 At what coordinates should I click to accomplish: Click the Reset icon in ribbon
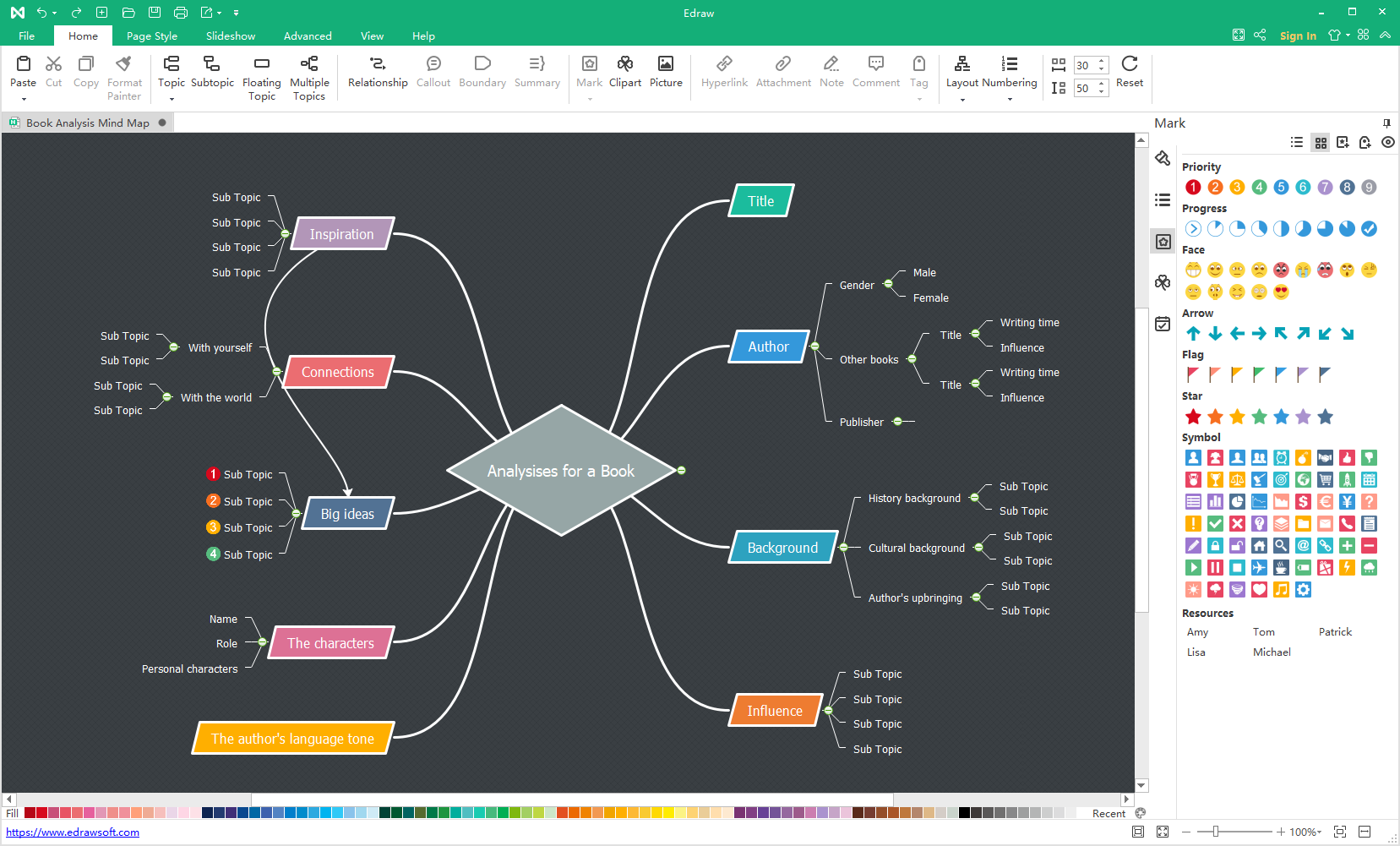click(x=1129, y=64)
